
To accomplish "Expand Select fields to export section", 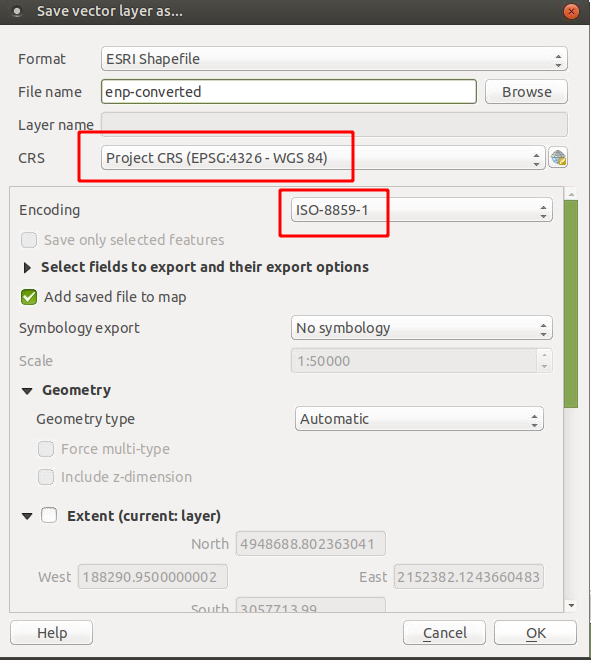I will pyautogui.click(x=27, y=268).
